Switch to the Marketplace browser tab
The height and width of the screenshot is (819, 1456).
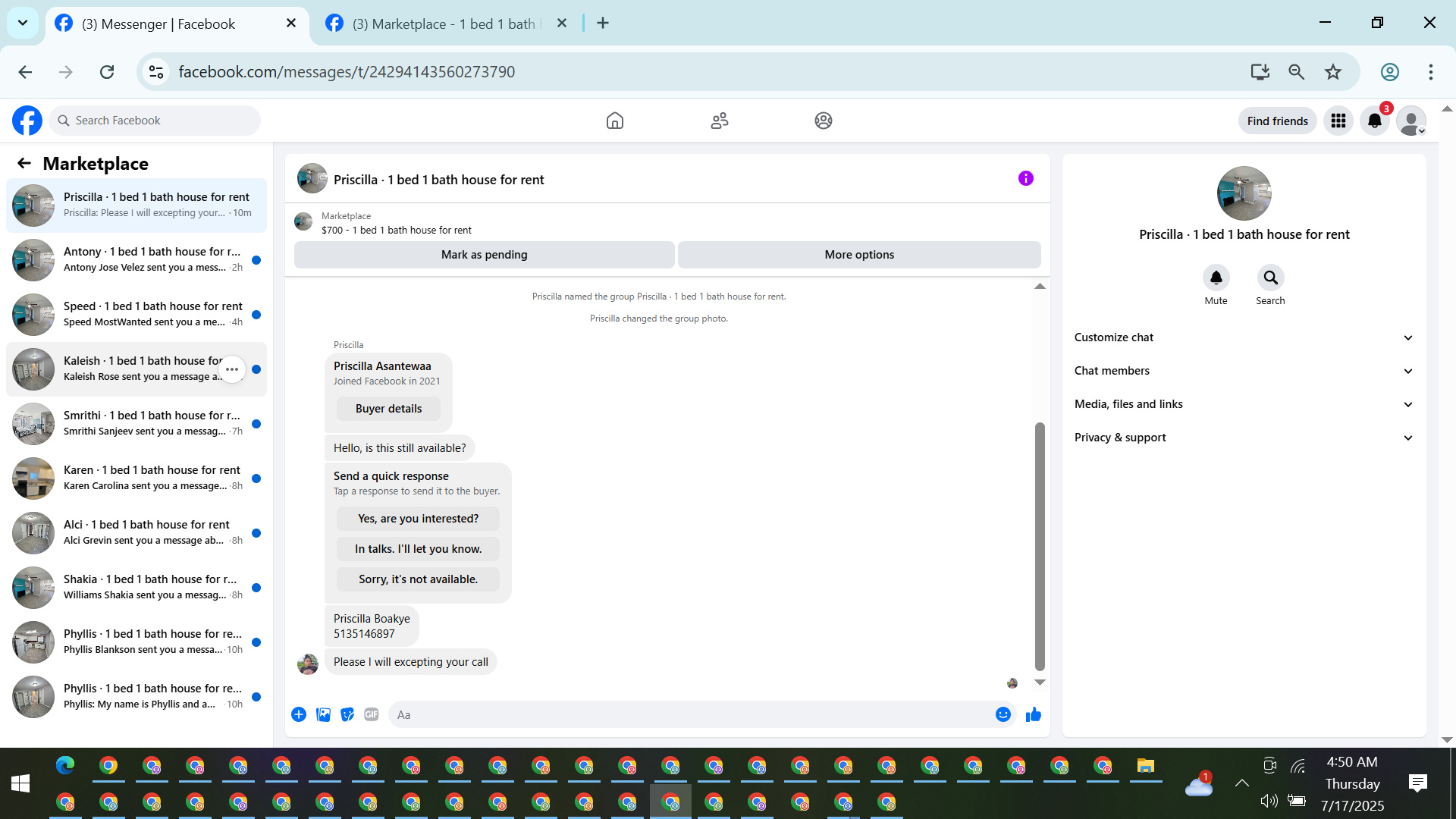[443, 24]
